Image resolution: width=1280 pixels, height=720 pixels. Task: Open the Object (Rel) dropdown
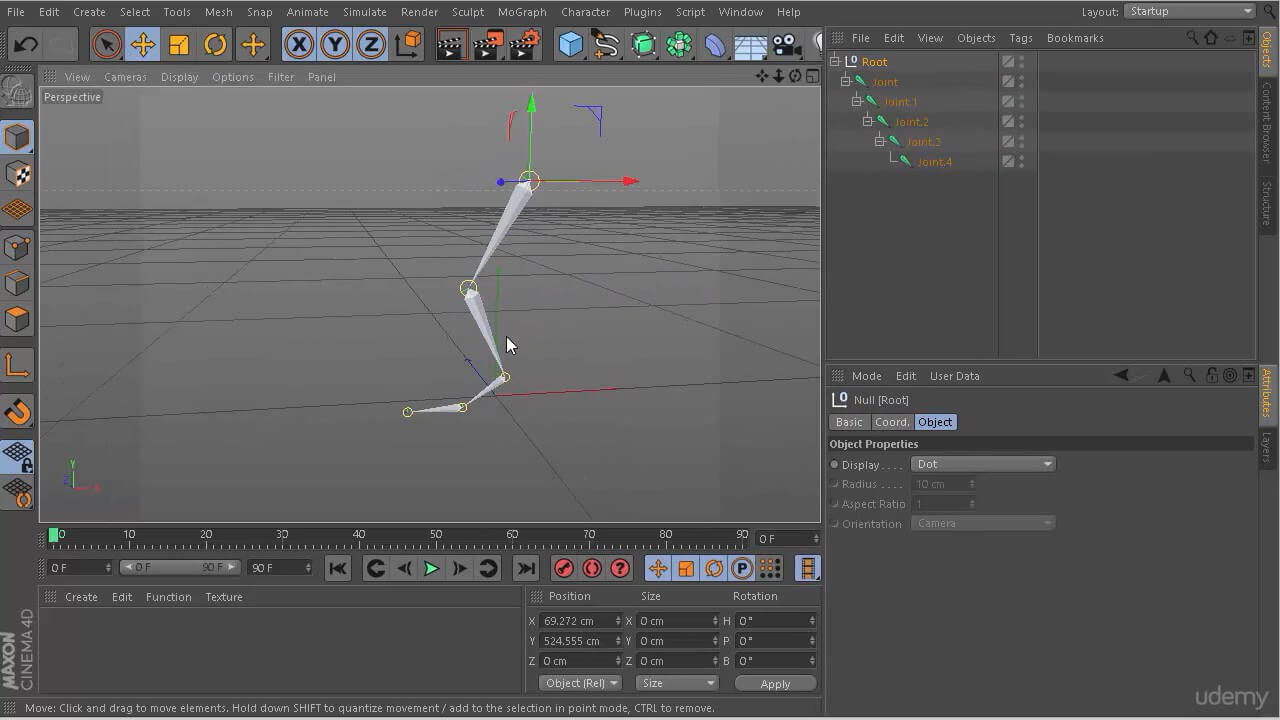(x=580, y=682)
